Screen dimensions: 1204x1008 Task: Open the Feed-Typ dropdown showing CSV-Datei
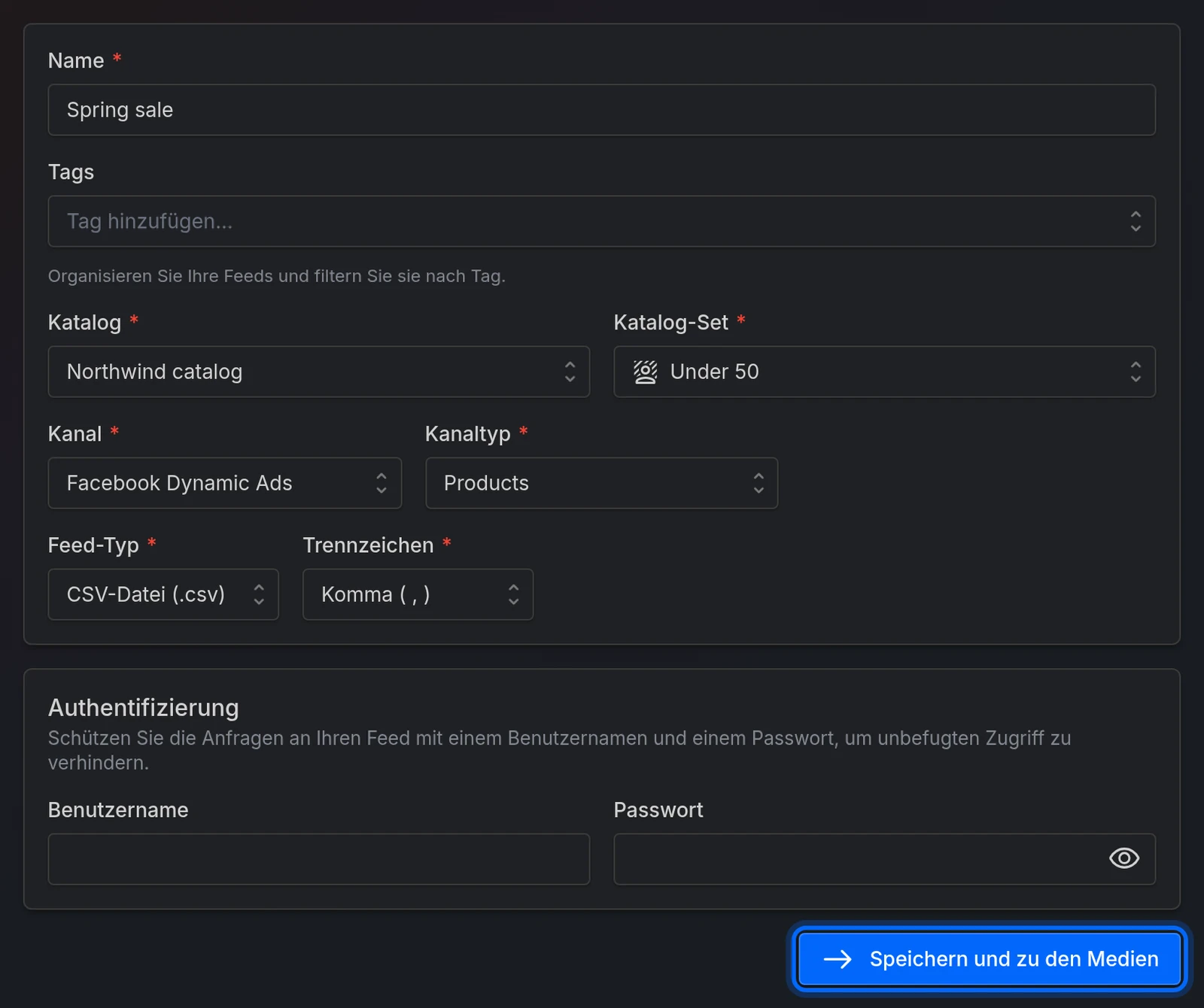pyautogui.click(x=163, y=594)
